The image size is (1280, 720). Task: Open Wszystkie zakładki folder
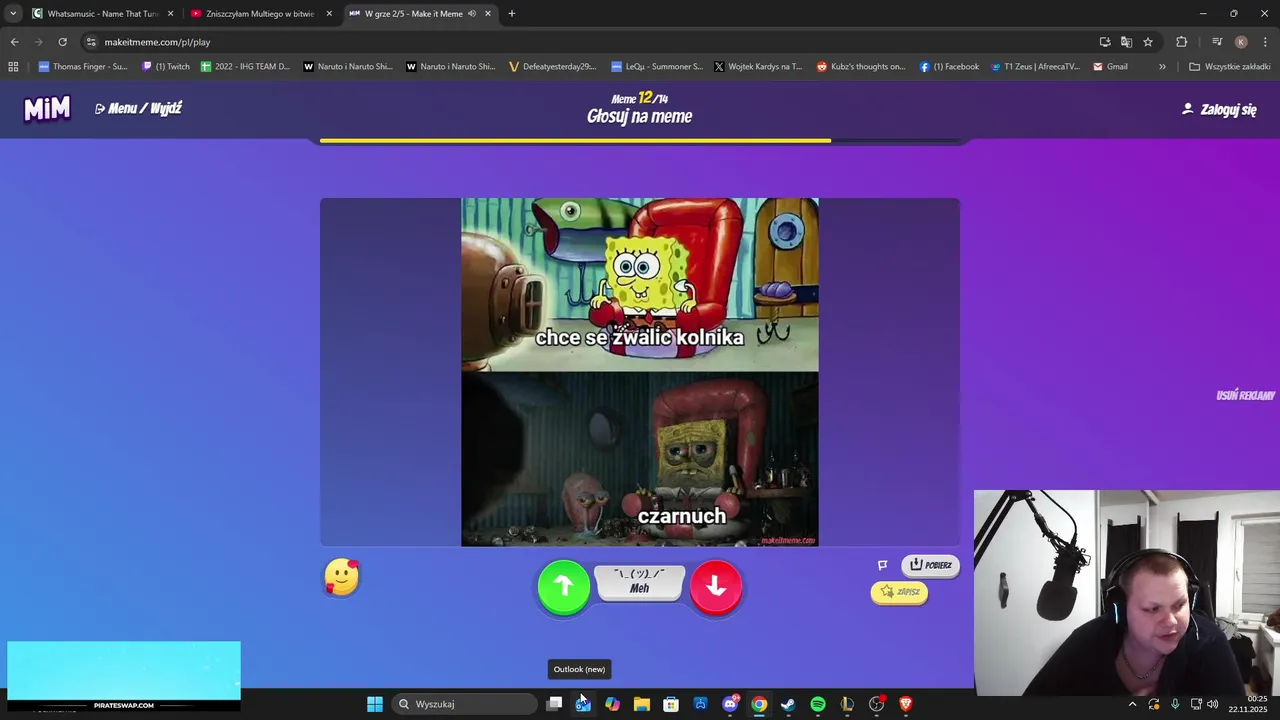click(x=1229, y=67)
